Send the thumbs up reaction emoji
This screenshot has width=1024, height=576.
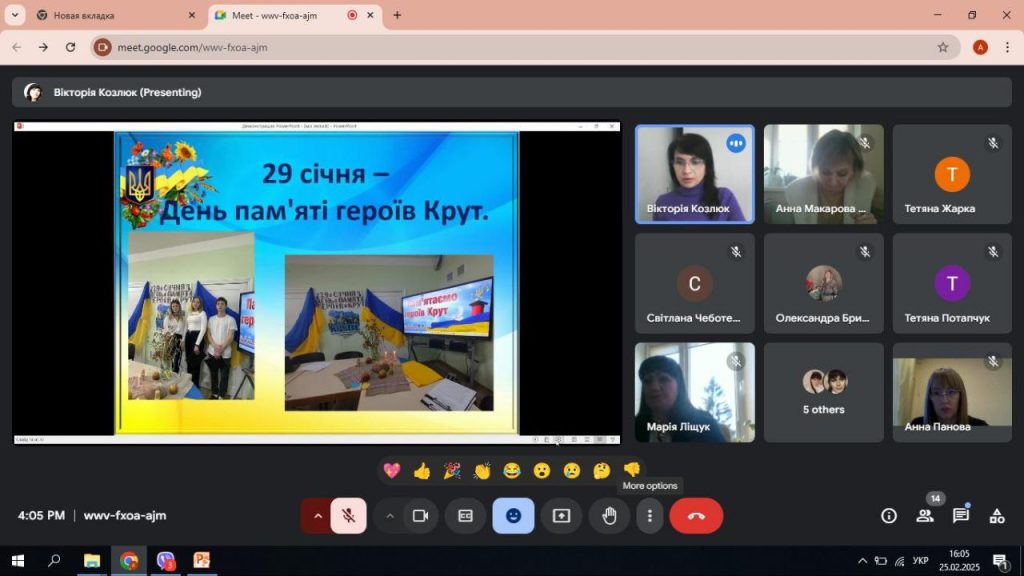[422, 470]
